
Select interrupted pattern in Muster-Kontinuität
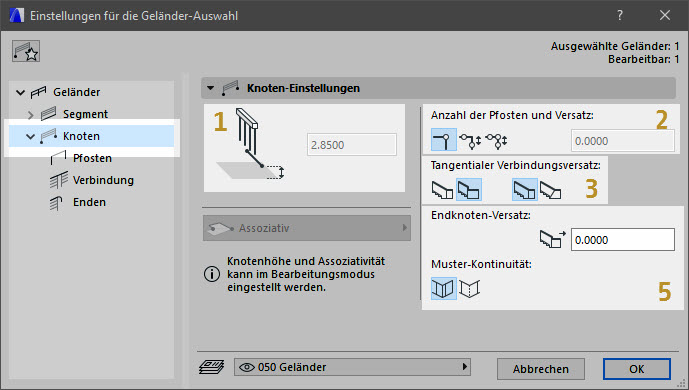pos(470,289)
